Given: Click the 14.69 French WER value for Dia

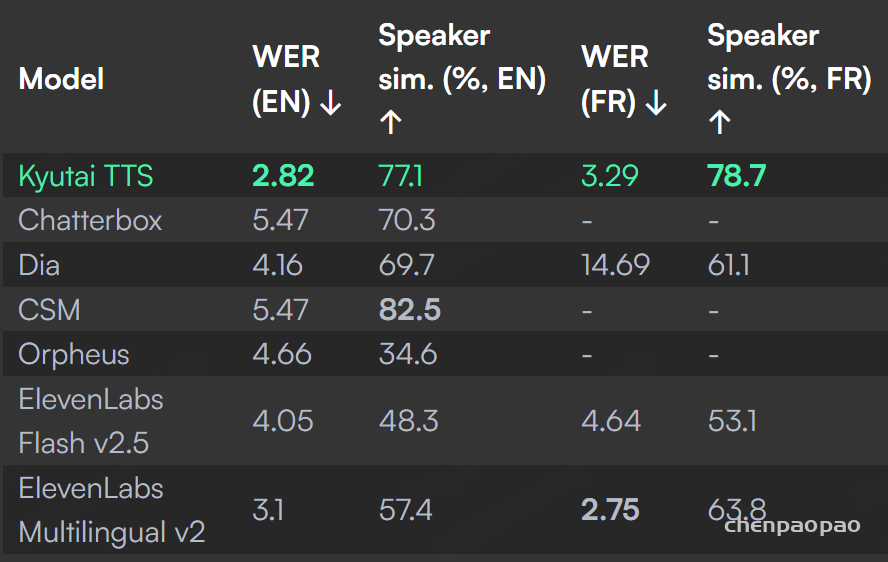Looking at the screenshot, I should click(616, 265).
